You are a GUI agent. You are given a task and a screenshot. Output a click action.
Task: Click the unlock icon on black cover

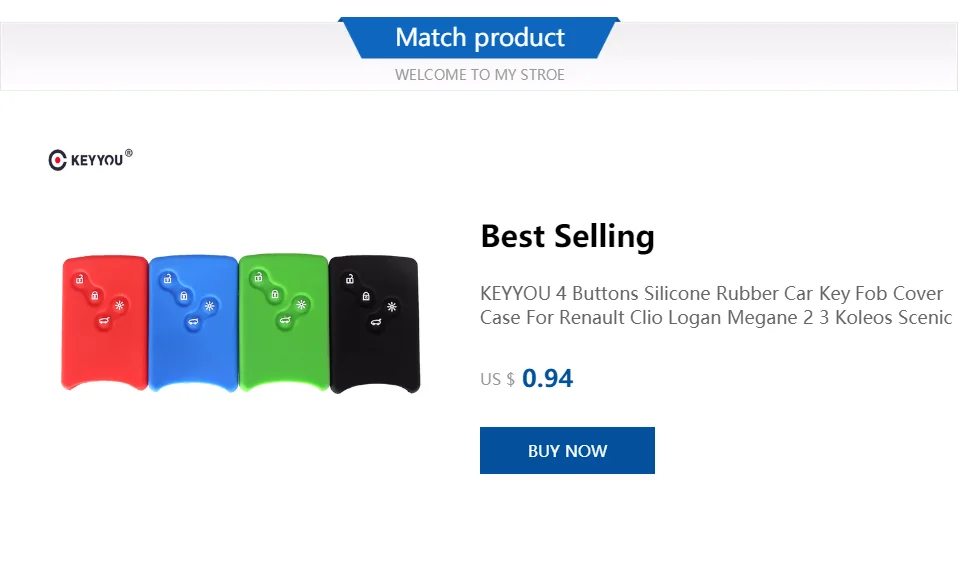[349, 279]
